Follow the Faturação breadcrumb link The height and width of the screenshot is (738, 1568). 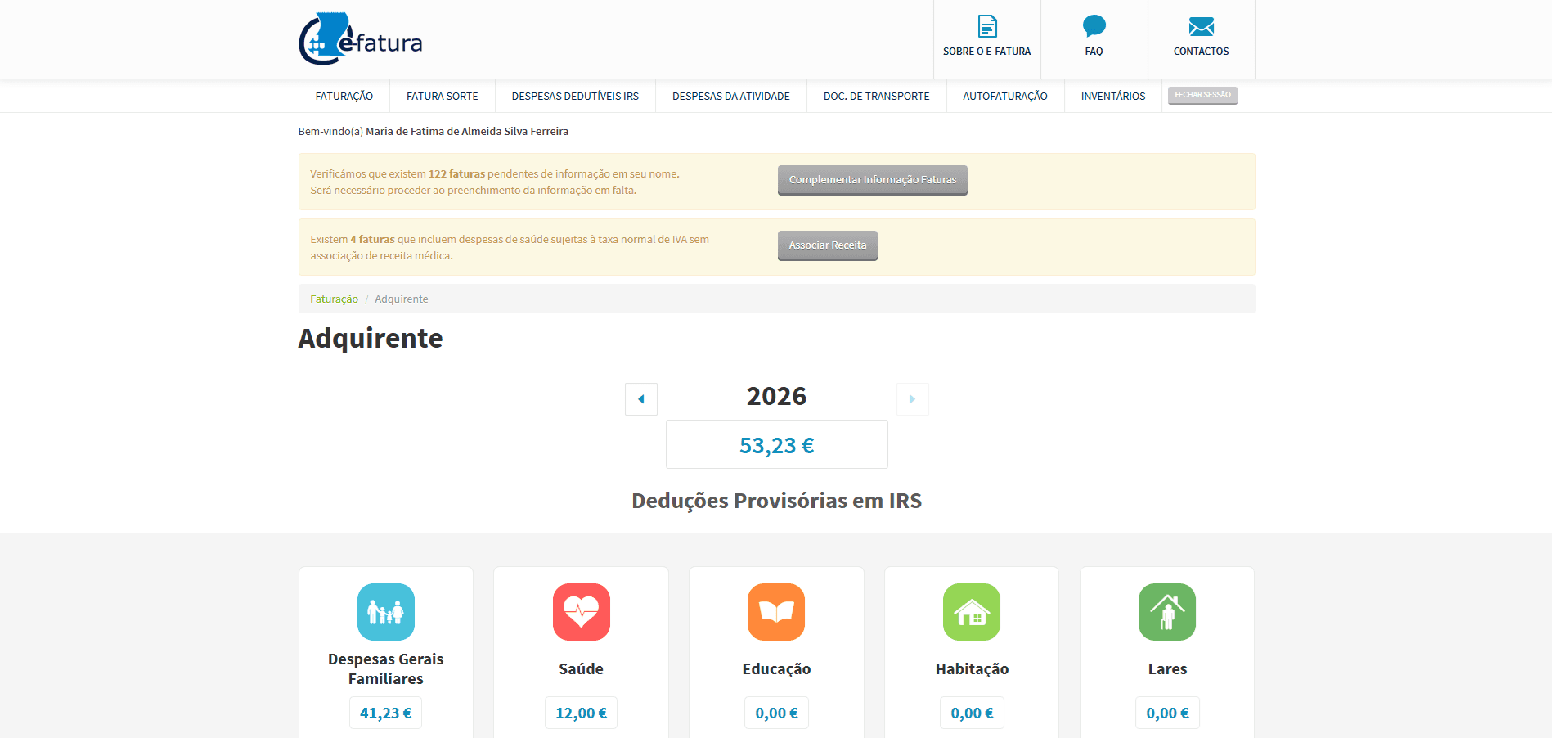click(x=333, y=299)
